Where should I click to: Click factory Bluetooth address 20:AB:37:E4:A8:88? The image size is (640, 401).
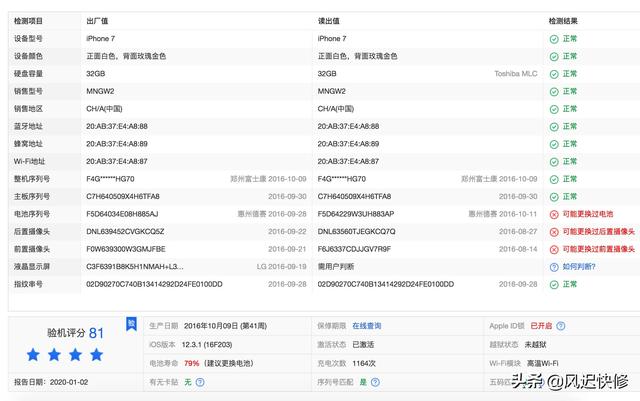click(x=117, y=126)
